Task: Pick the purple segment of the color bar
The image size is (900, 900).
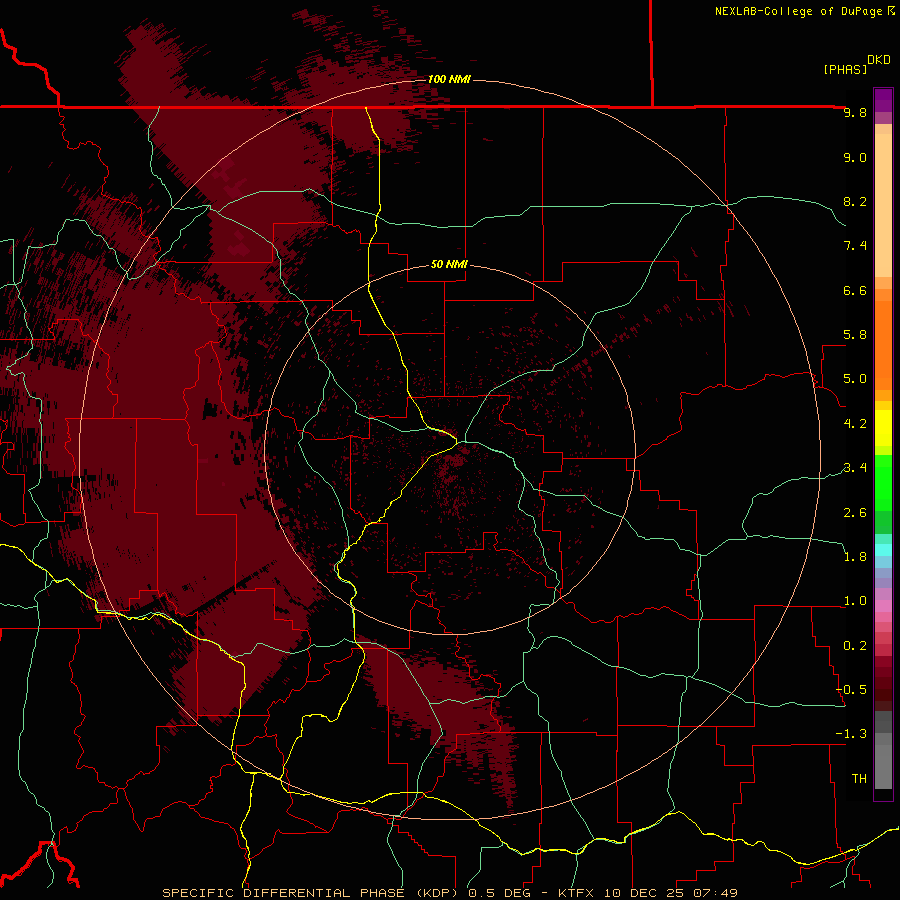Action: coord(883,100)
